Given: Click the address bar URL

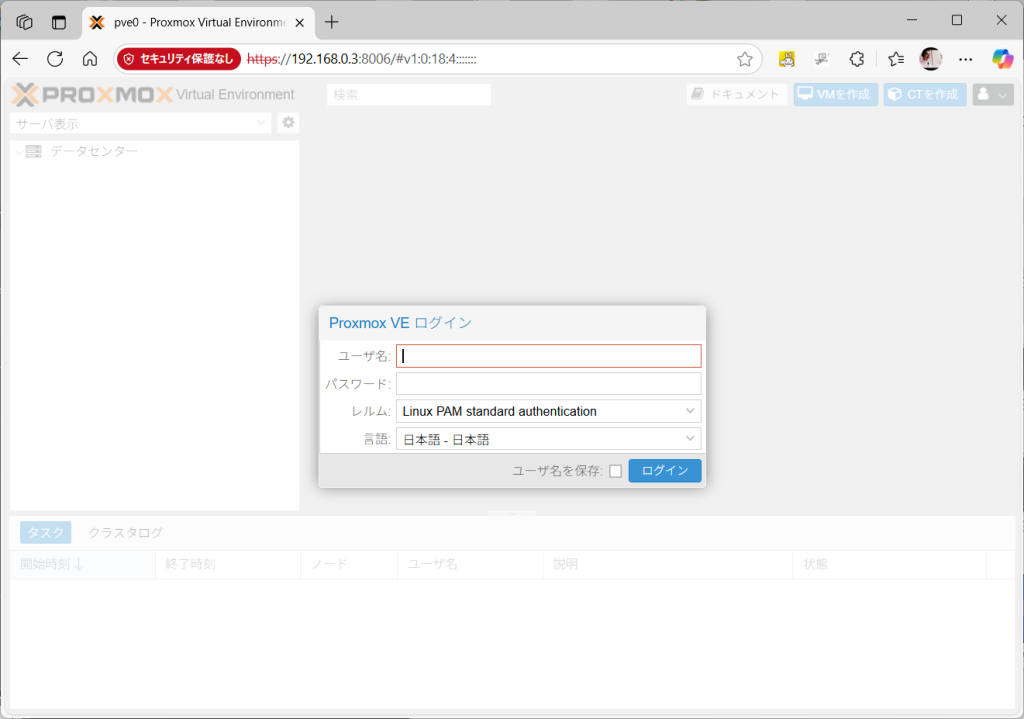Looking at the screenshot, I should pos(362,59).
